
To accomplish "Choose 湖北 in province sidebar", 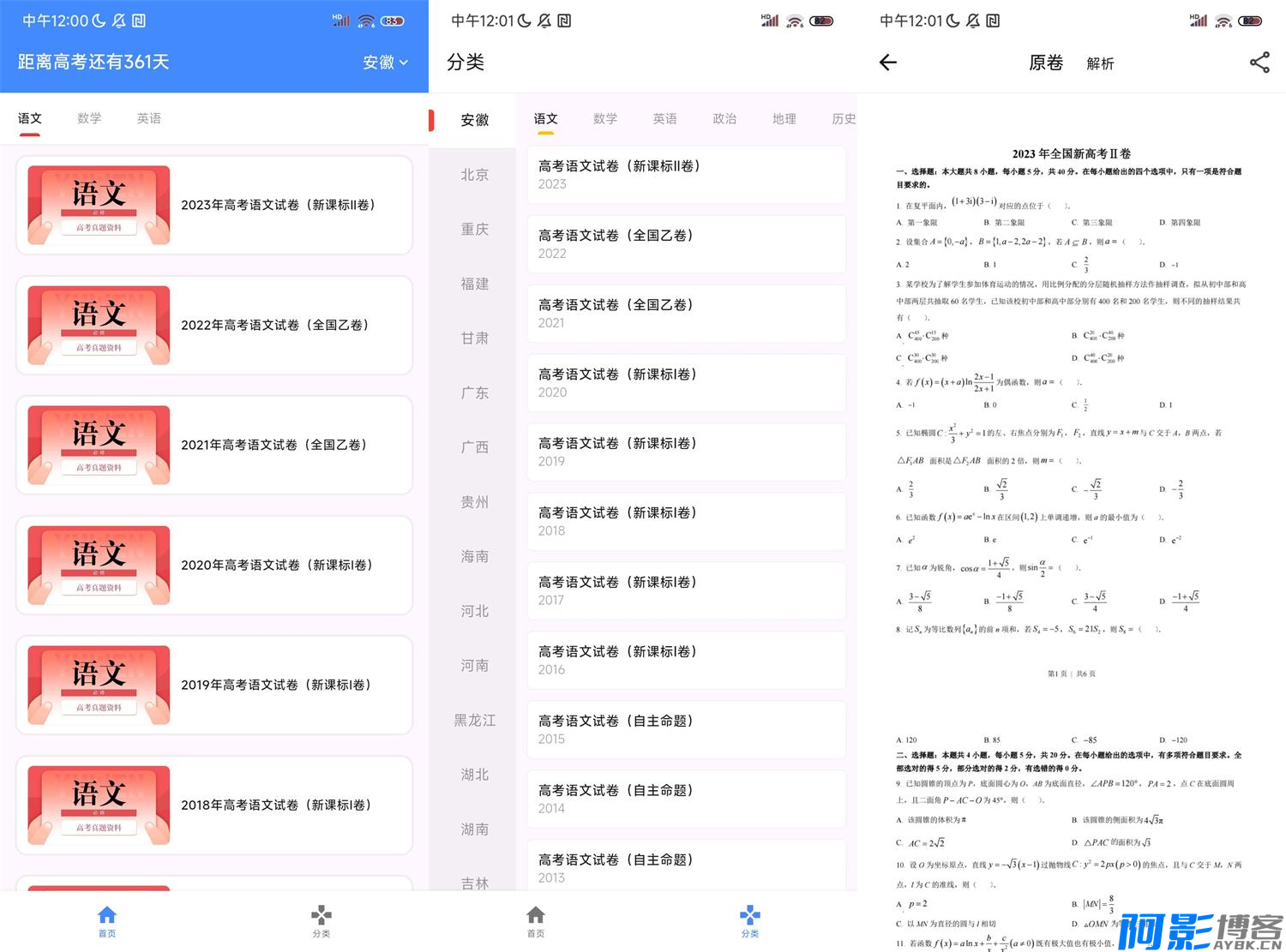I will [x=474, y=775].
